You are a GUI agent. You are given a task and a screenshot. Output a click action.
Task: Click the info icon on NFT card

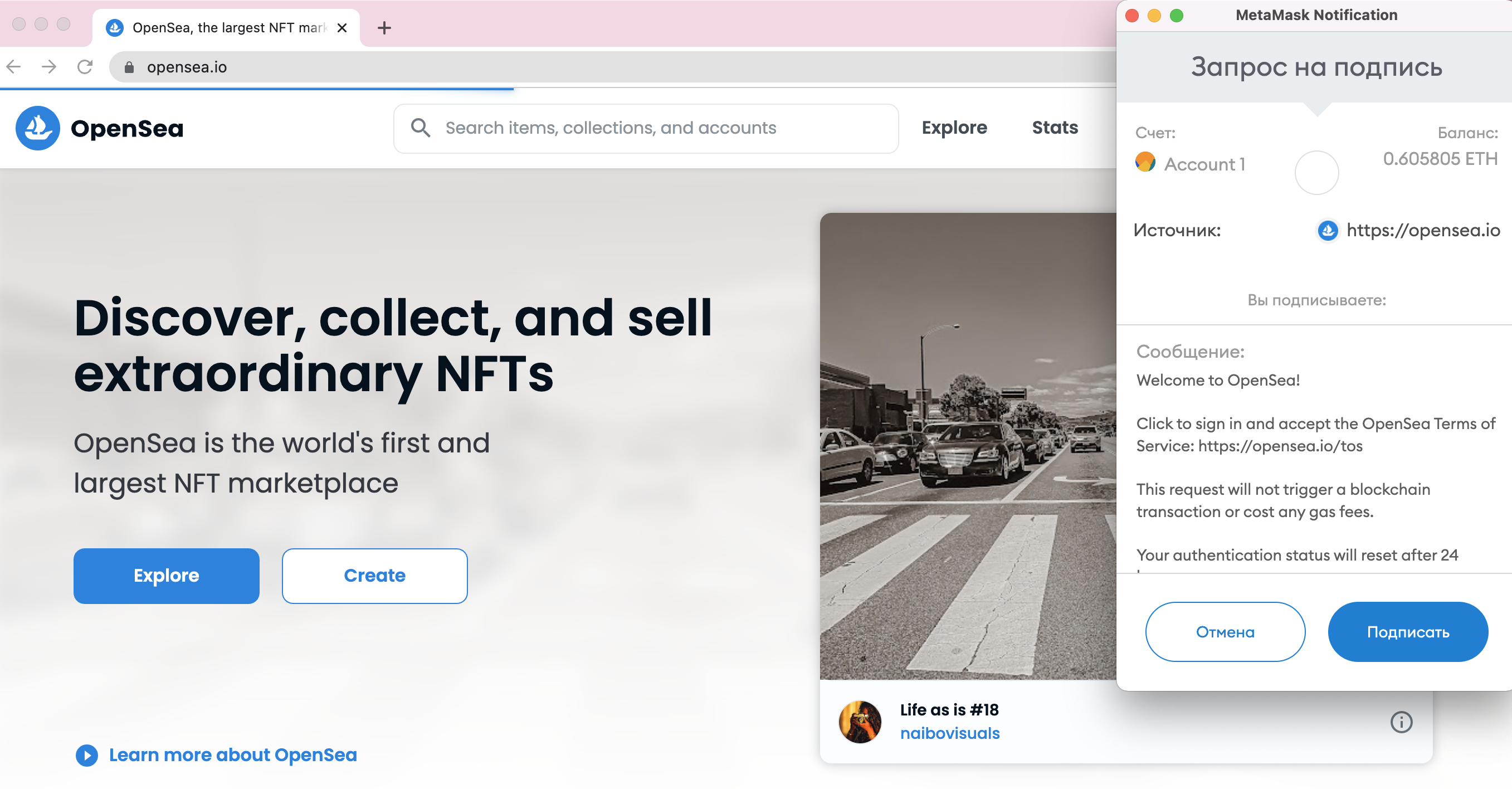click(x=1401, y=722)
